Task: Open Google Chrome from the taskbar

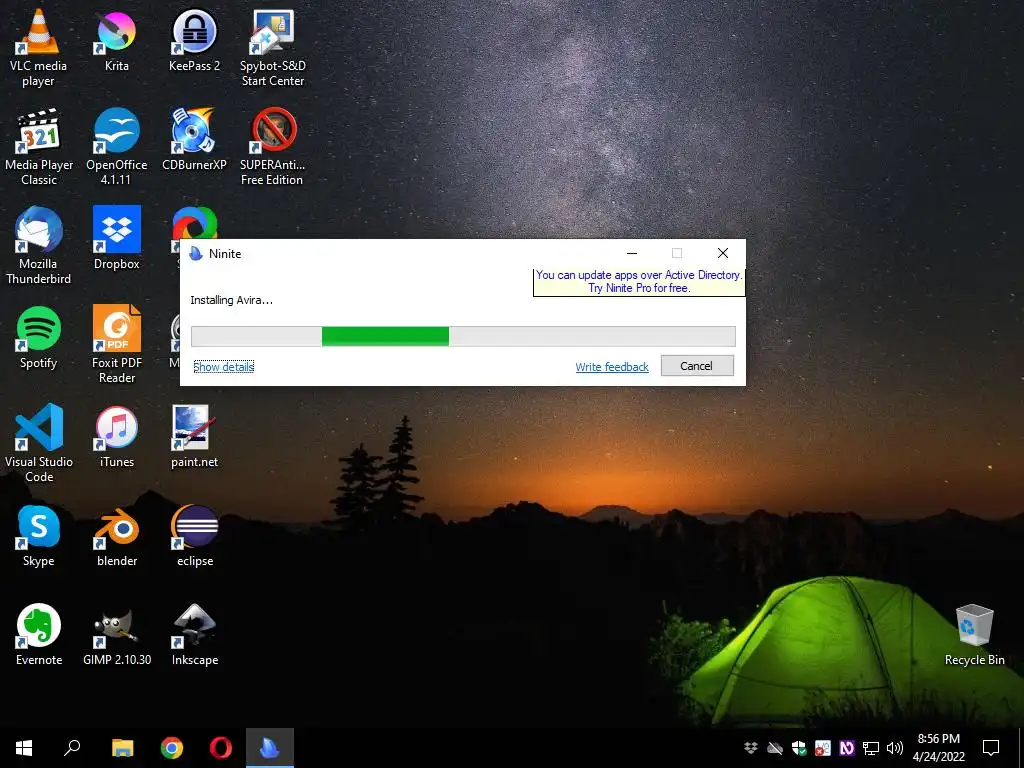Action: pos(172,748)
